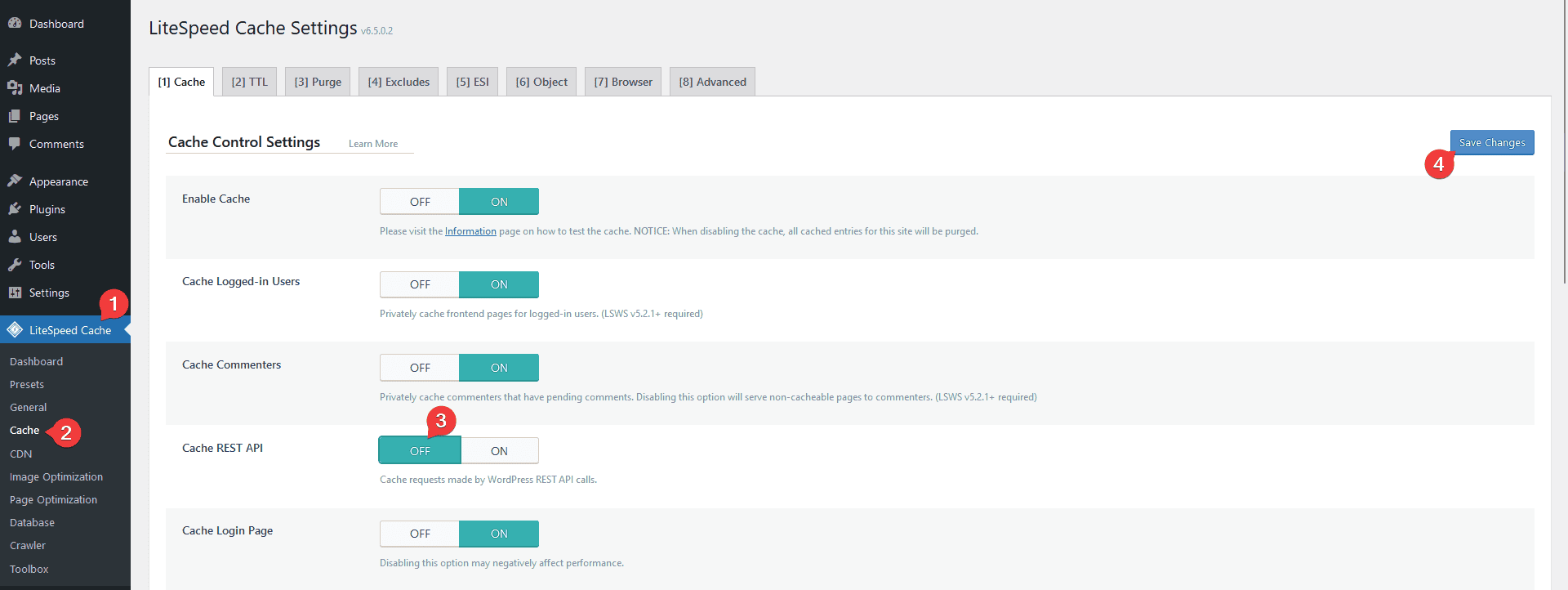Turn Enable Cache OFF
Screen dimensions: 1568x590
coord(420,202)
